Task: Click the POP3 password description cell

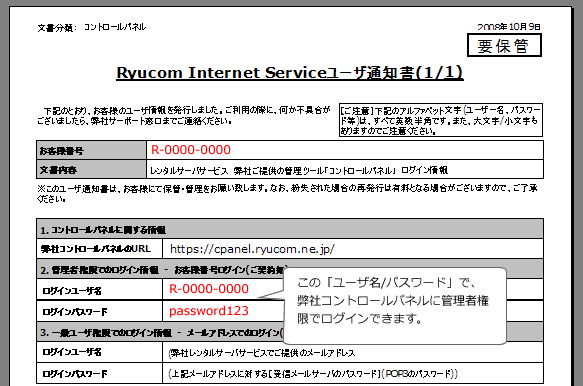Action: click(x=353, y=373)
